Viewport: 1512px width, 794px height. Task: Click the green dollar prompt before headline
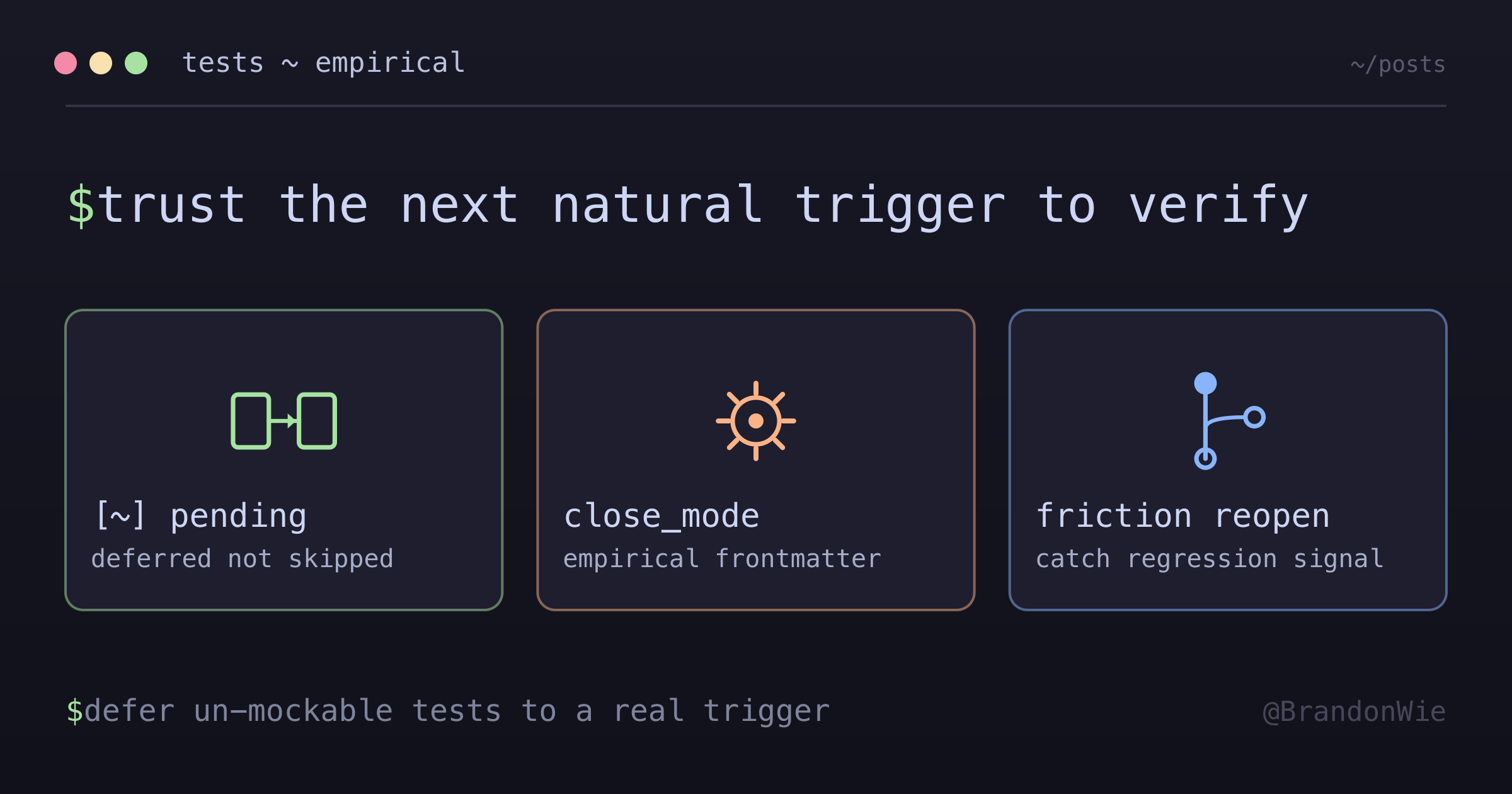click(x=81, y=205)
